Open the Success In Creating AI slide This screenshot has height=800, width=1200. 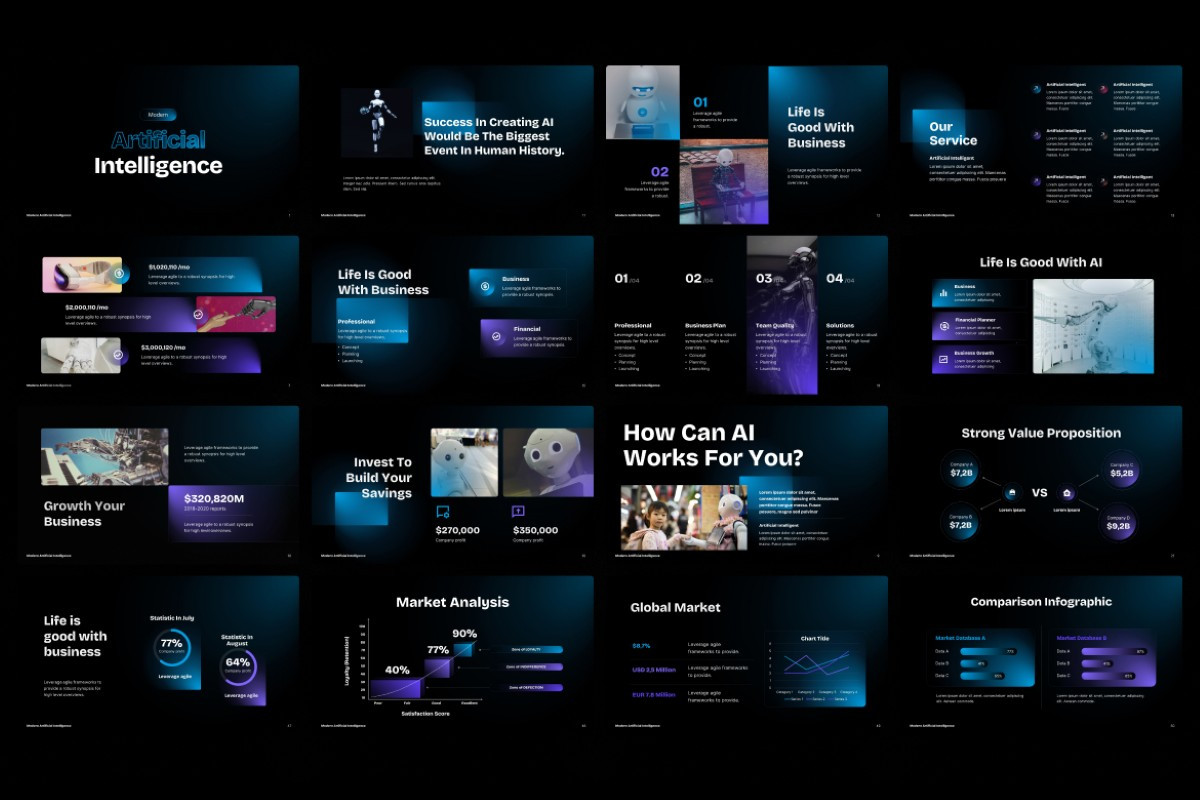click(452, 143)
